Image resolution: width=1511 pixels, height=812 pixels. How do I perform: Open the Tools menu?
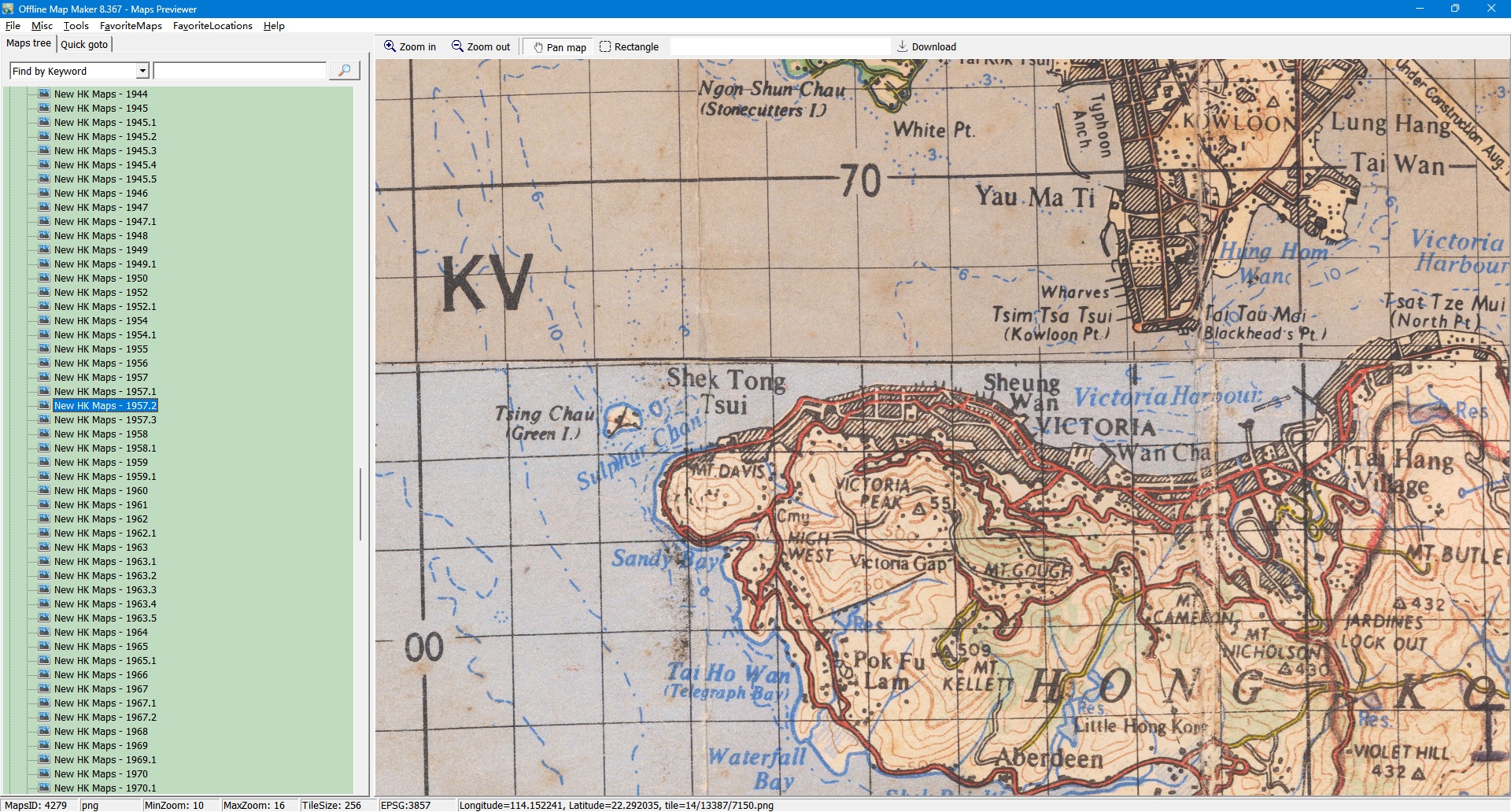[x=76, y=26]
